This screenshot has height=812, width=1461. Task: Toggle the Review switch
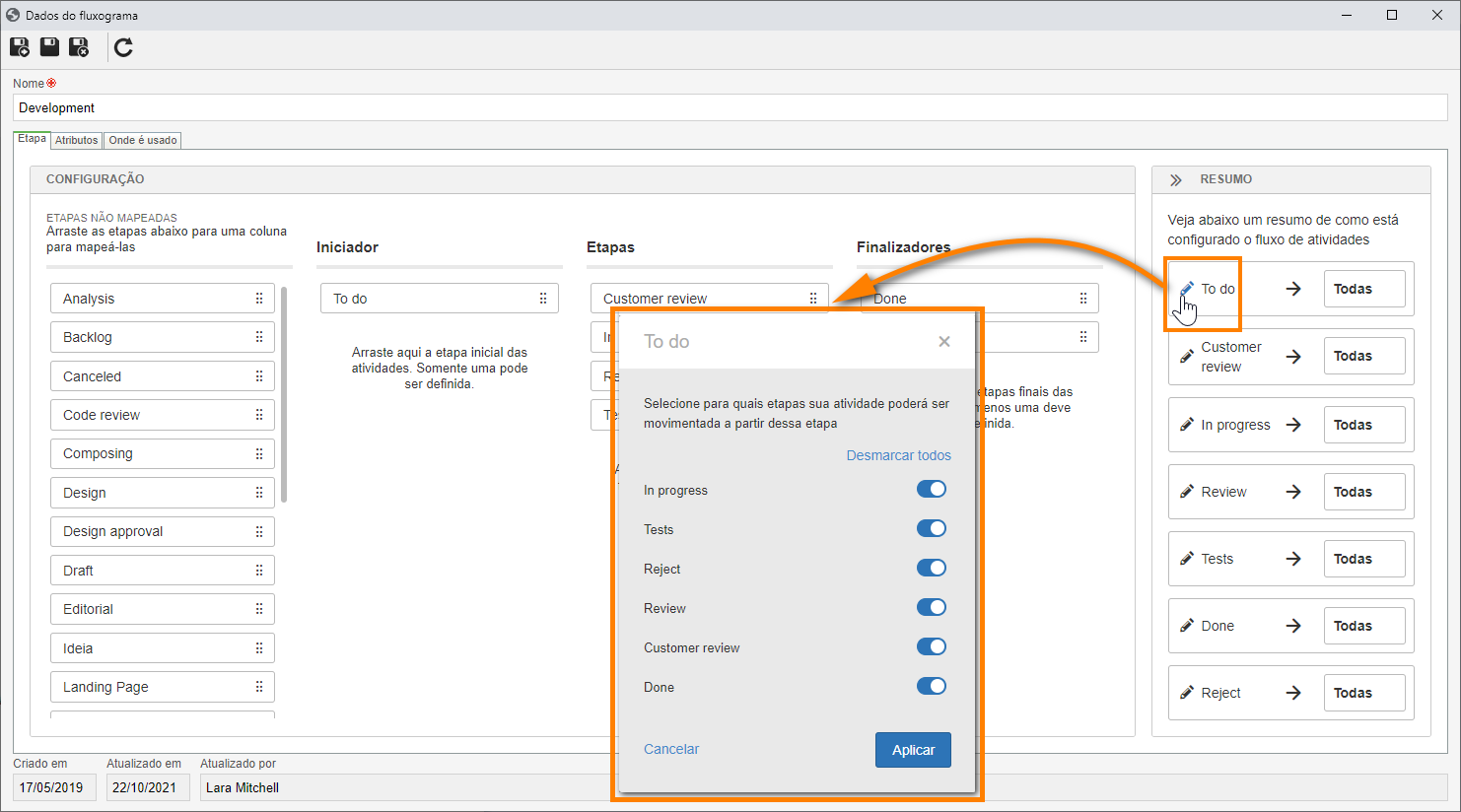[932, 608]
